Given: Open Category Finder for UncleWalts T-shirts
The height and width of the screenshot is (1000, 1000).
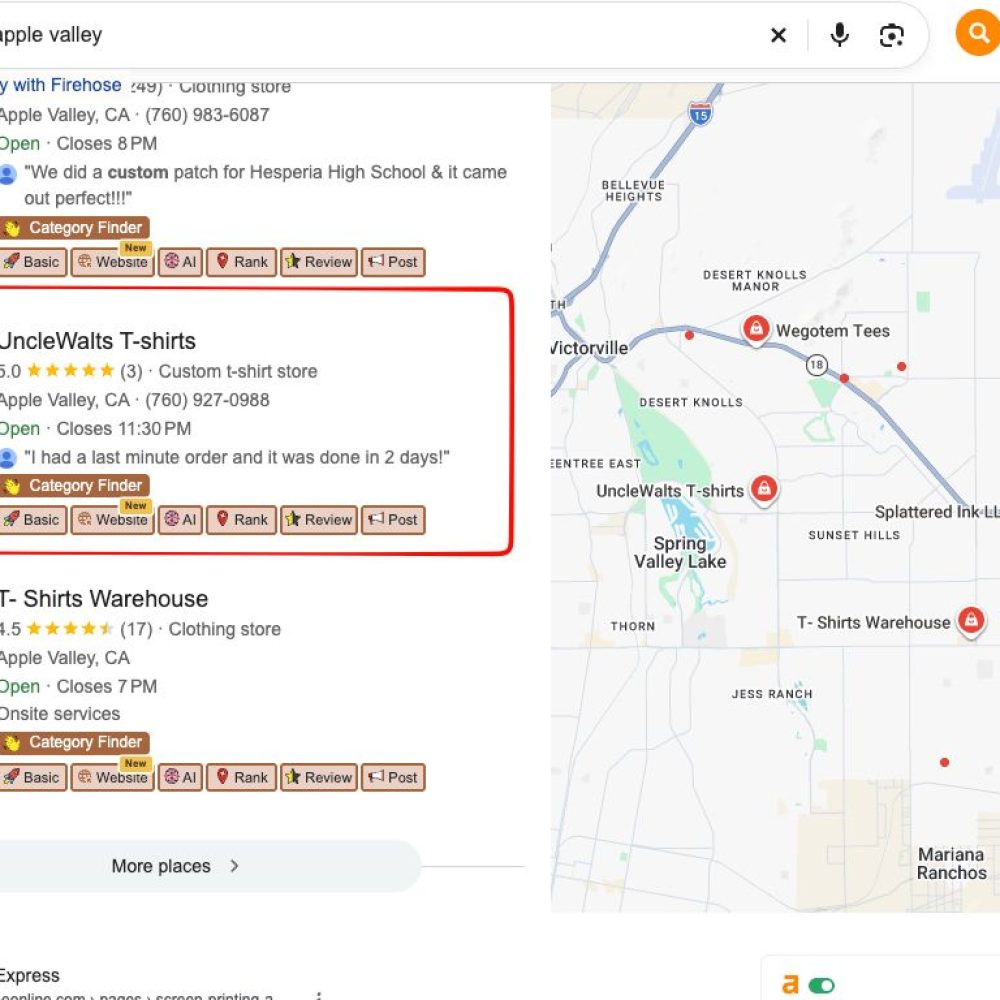Looking at the screenshot, I should click(x=75, y=485).
